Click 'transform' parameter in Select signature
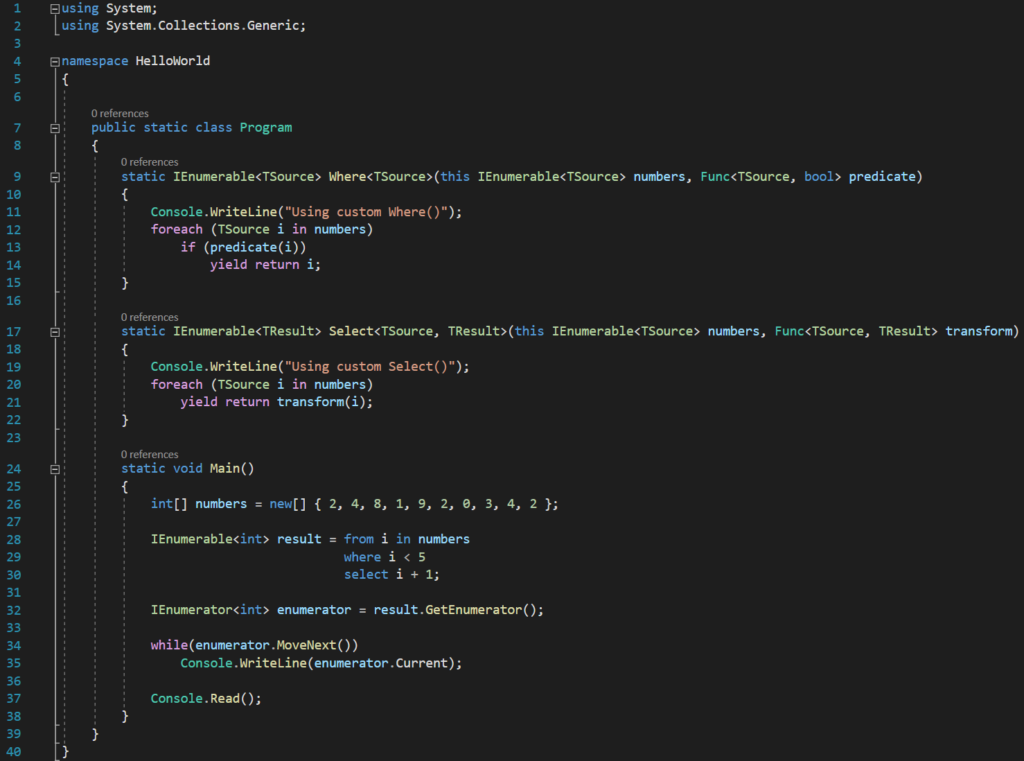Screen dimensions: 1024x761 click(981, 331)
